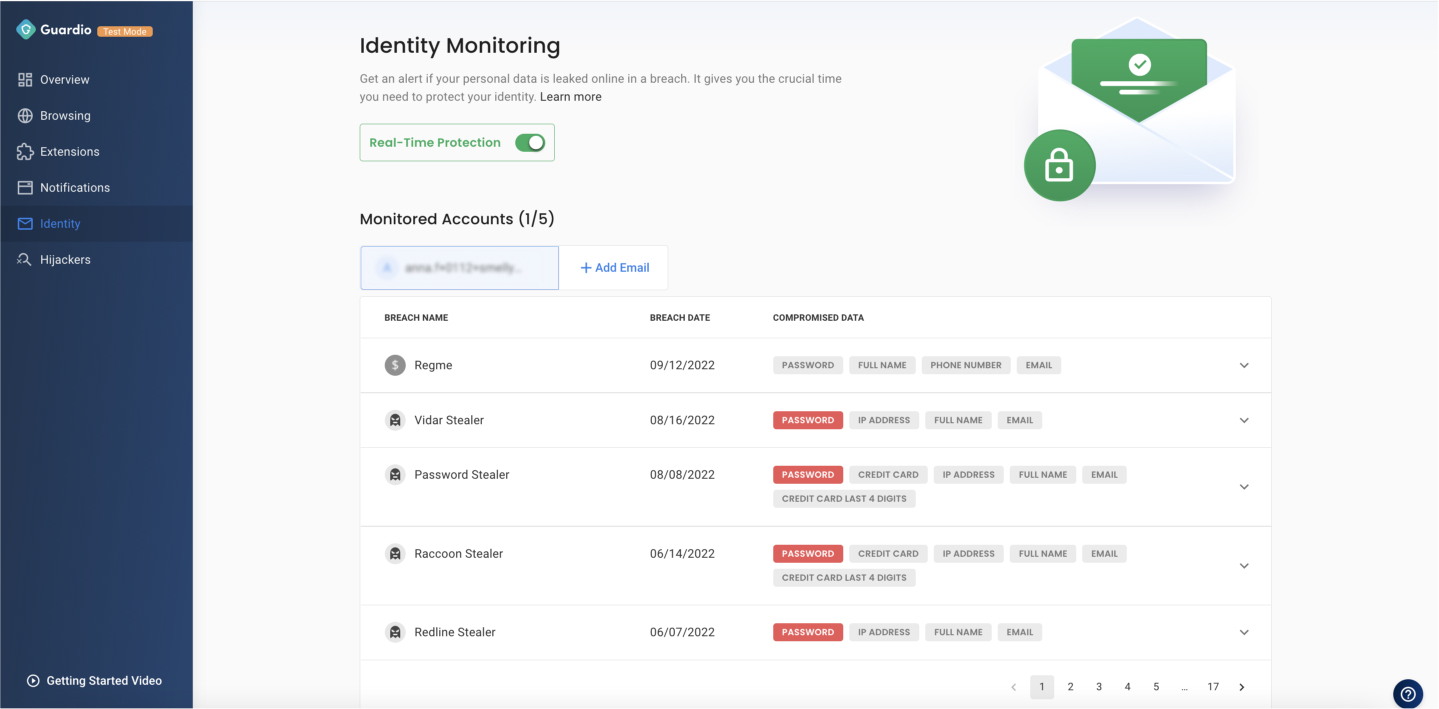Click the Add Email button
Screen dimensions: 1439x709
614,268
